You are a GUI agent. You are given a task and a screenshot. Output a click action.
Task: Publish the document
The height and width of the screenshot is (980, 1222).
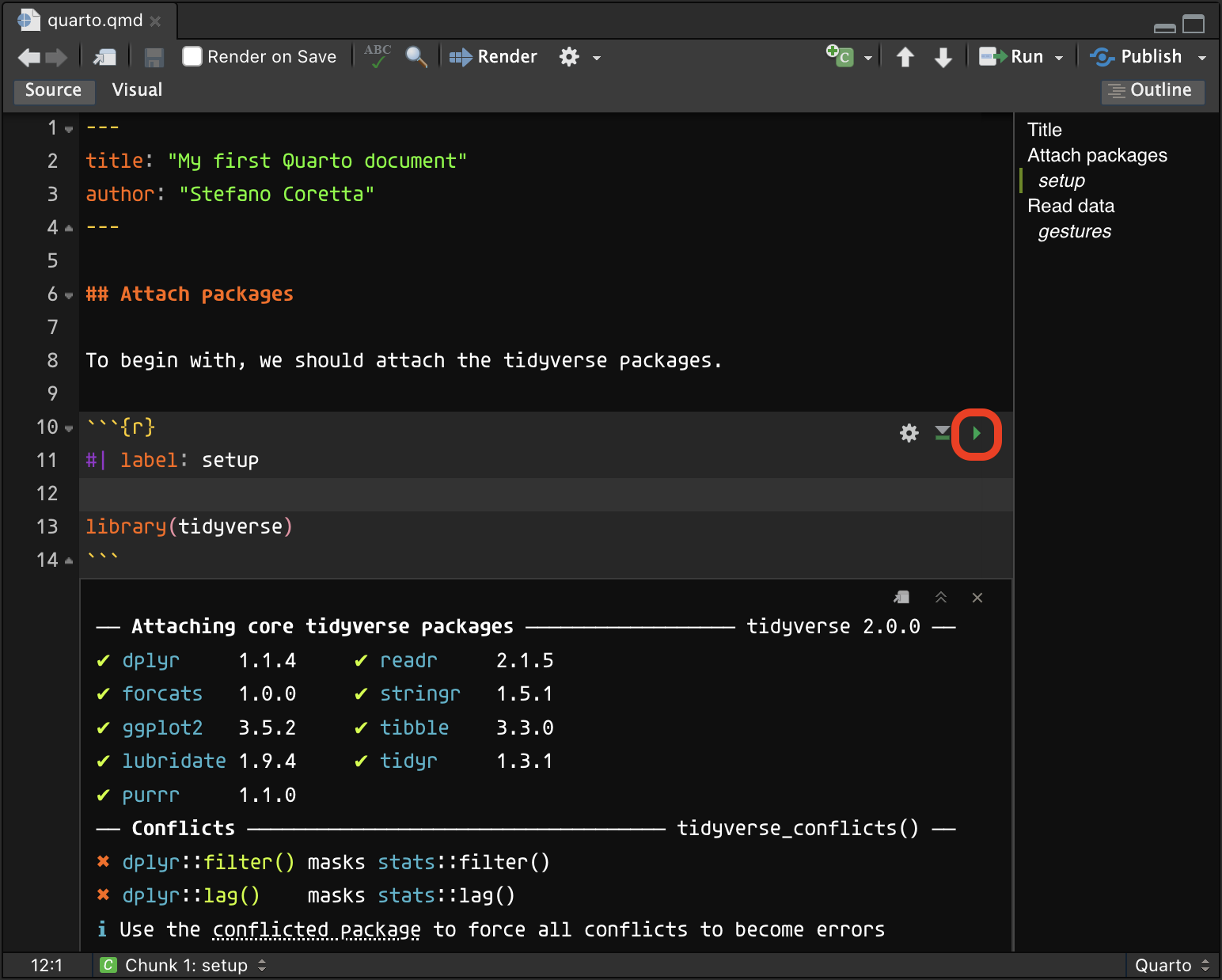pyautogui.click(x=1136, y=57)
